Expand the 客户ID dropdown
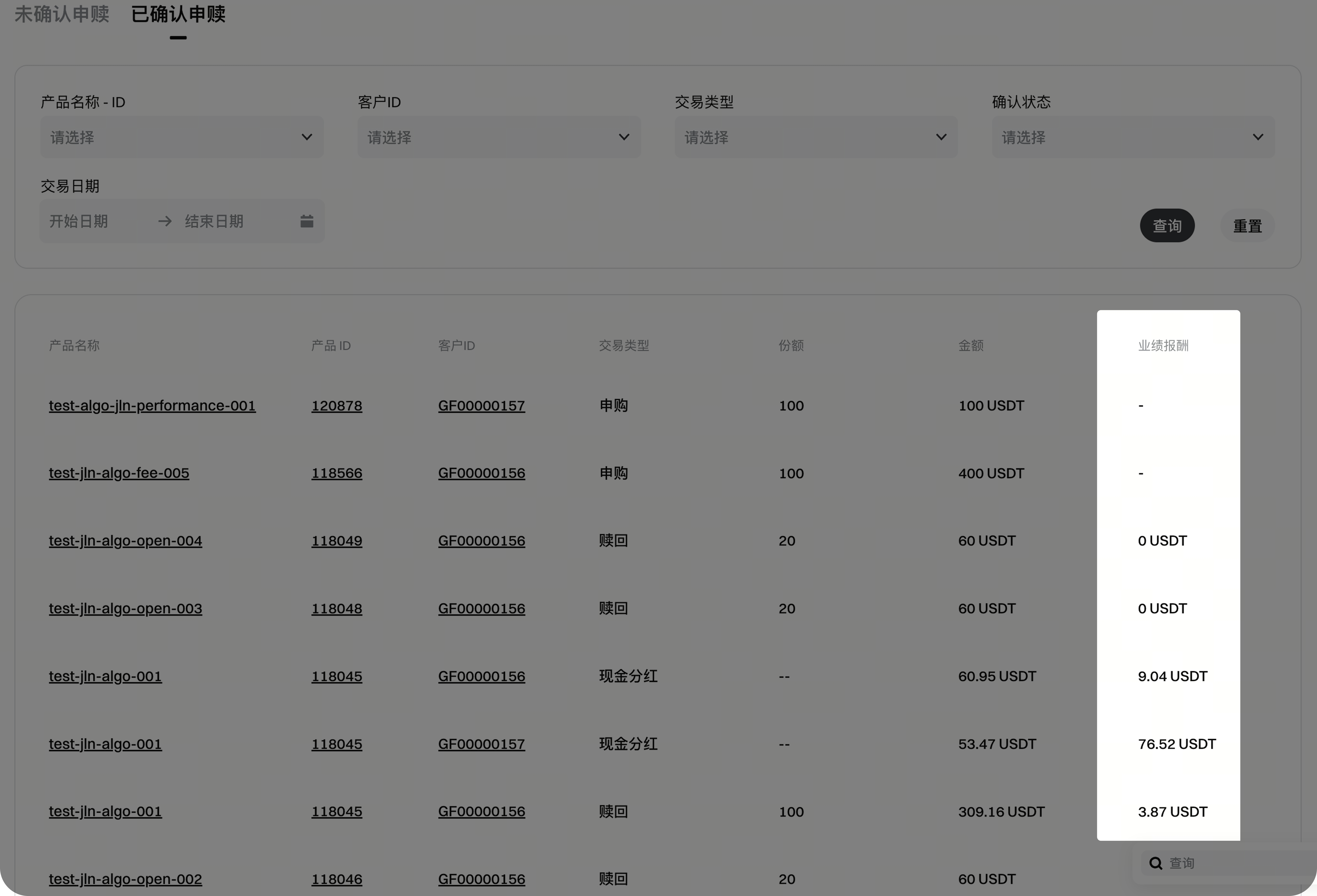1317x896 pixels. [x=499, y=137]
